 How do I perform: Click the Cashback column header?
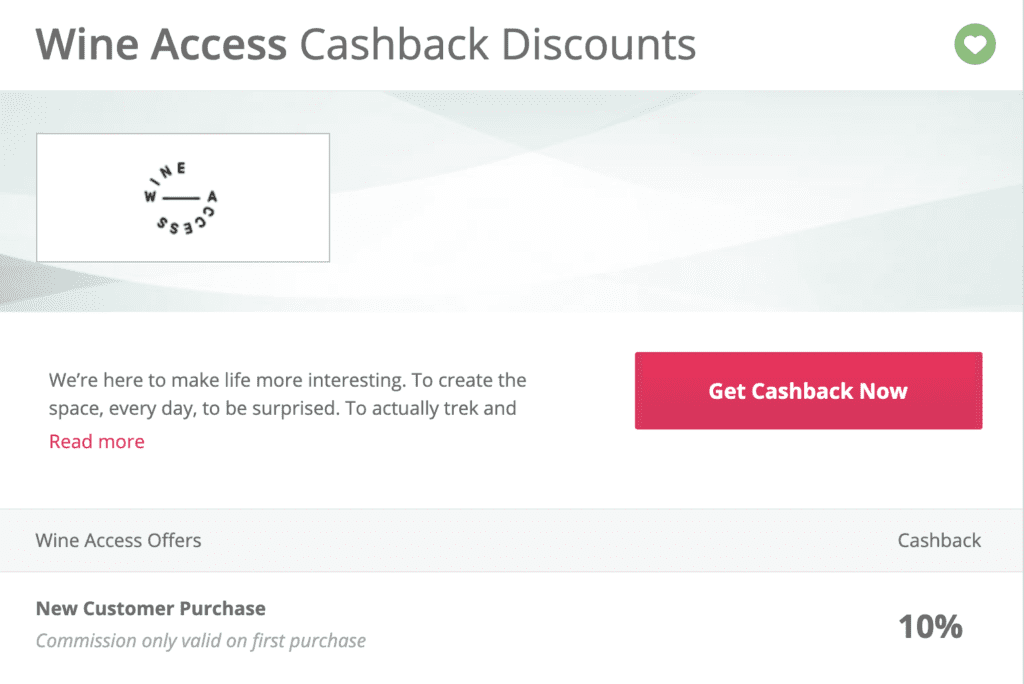tap(939, 540)
